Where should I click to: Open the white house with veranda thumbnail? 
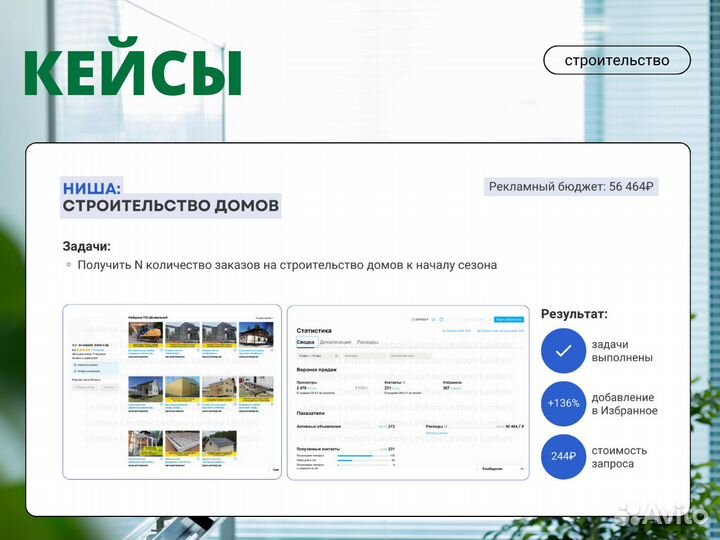point(146,389)
